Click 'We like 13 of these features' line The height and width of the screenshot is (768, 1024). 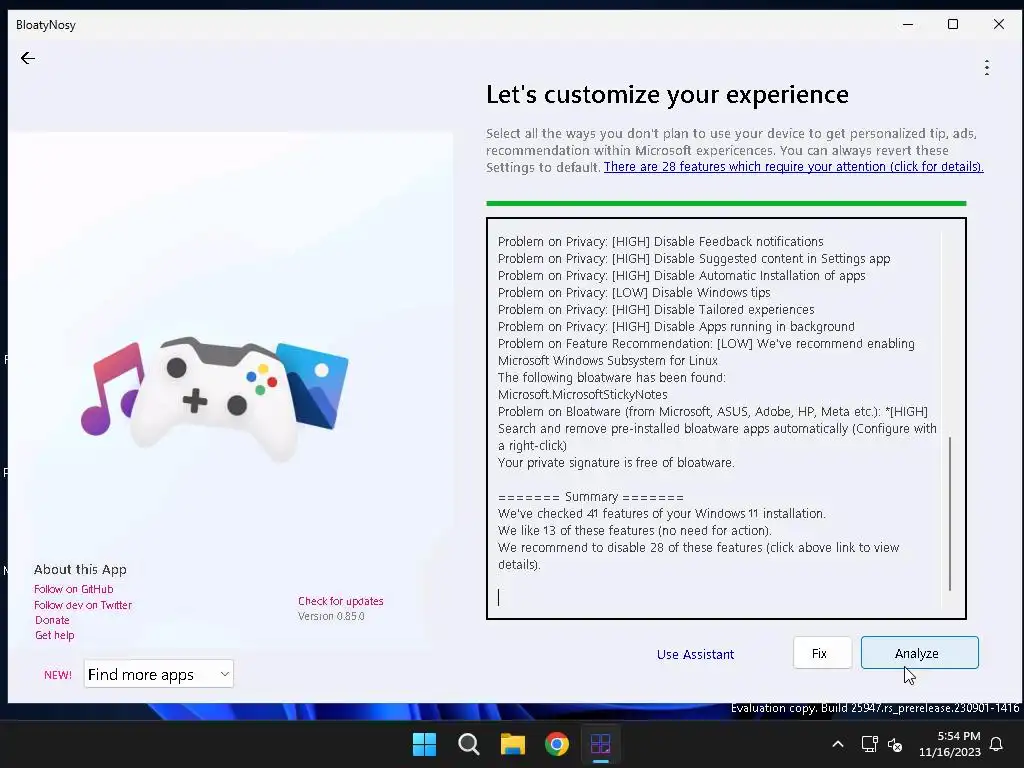point(634,530)
